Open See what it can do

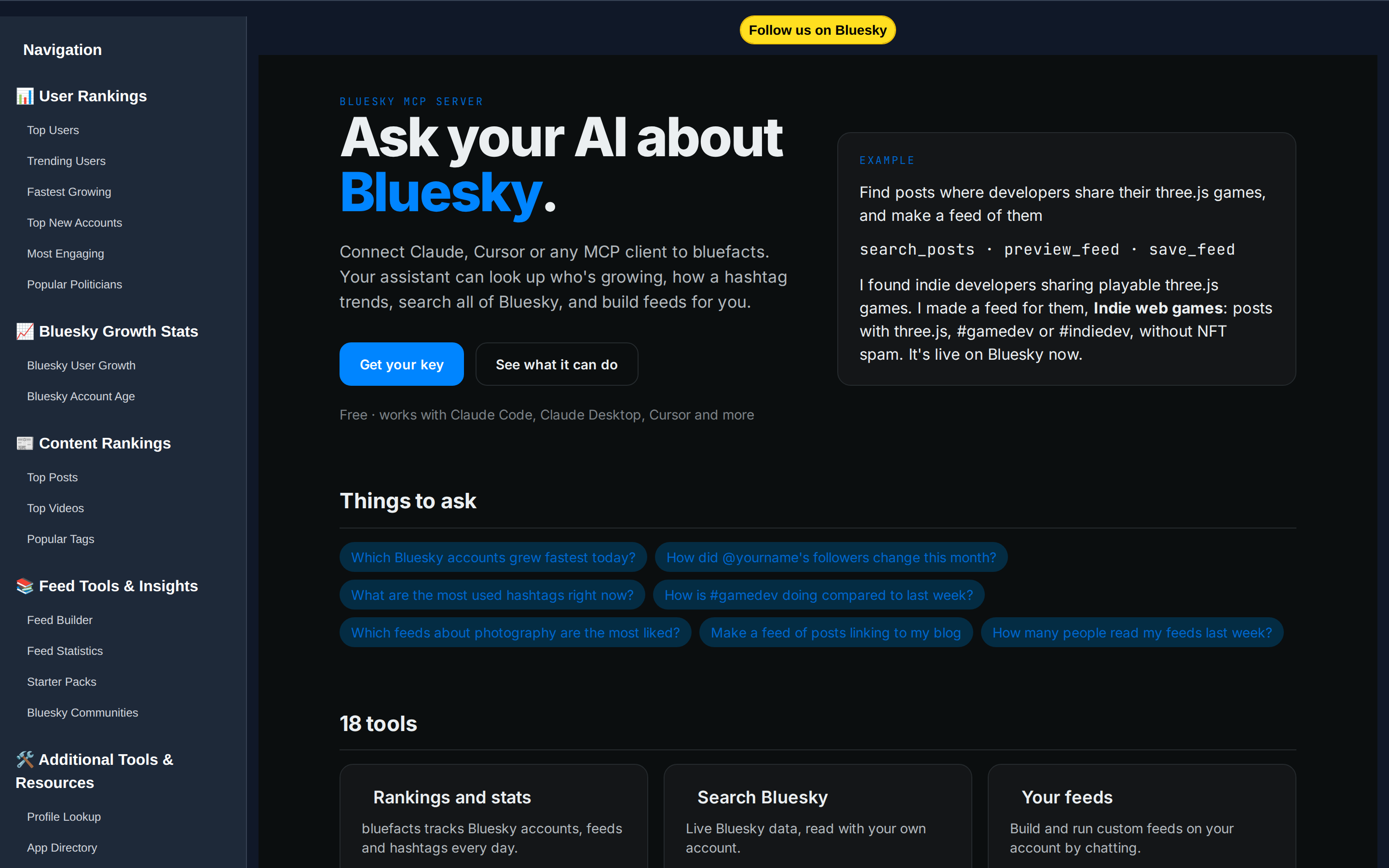coord(556,364)
